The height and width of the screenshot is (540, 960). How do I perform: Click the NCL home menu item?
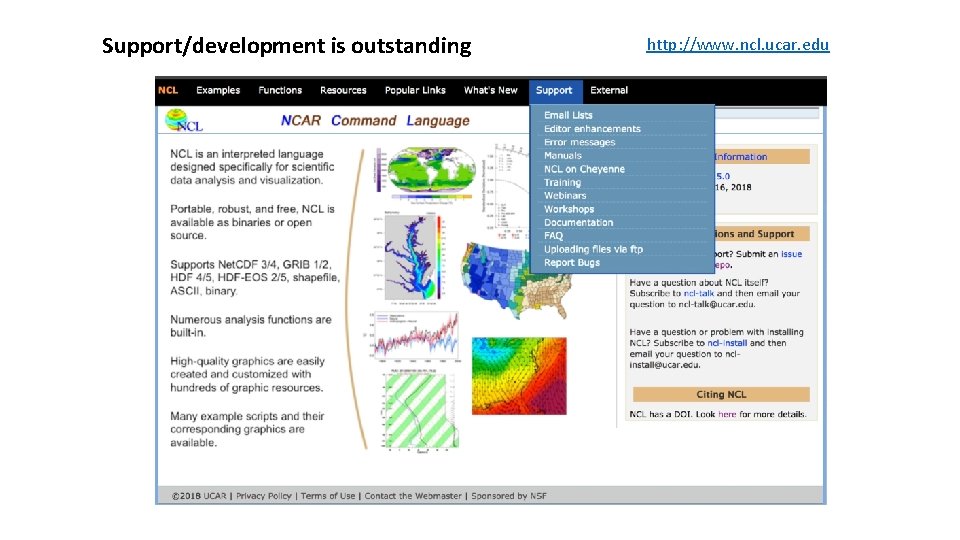click(168, 90)
